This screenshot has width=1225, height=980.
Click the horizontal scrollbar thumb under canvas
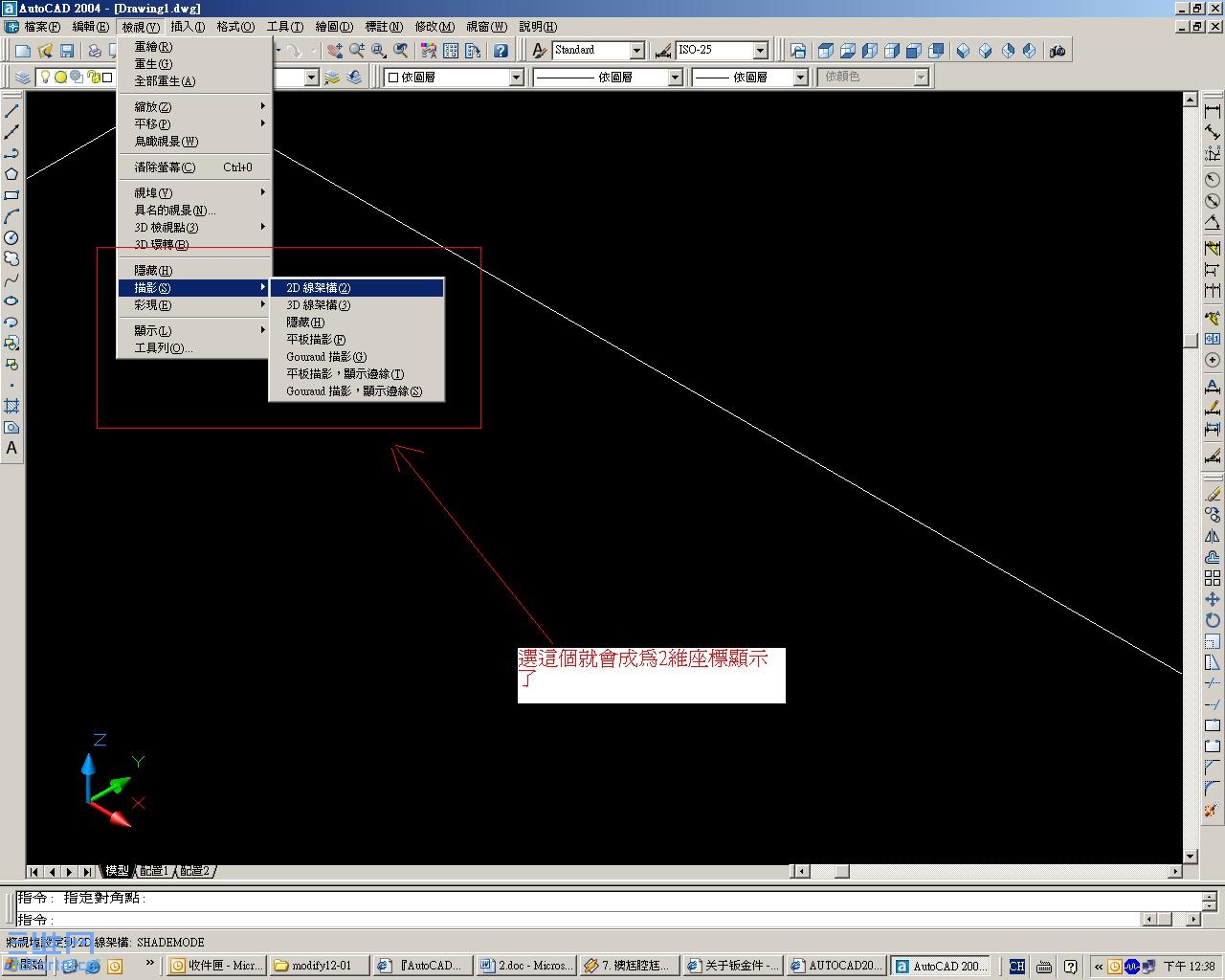click(x=841, y=871)
